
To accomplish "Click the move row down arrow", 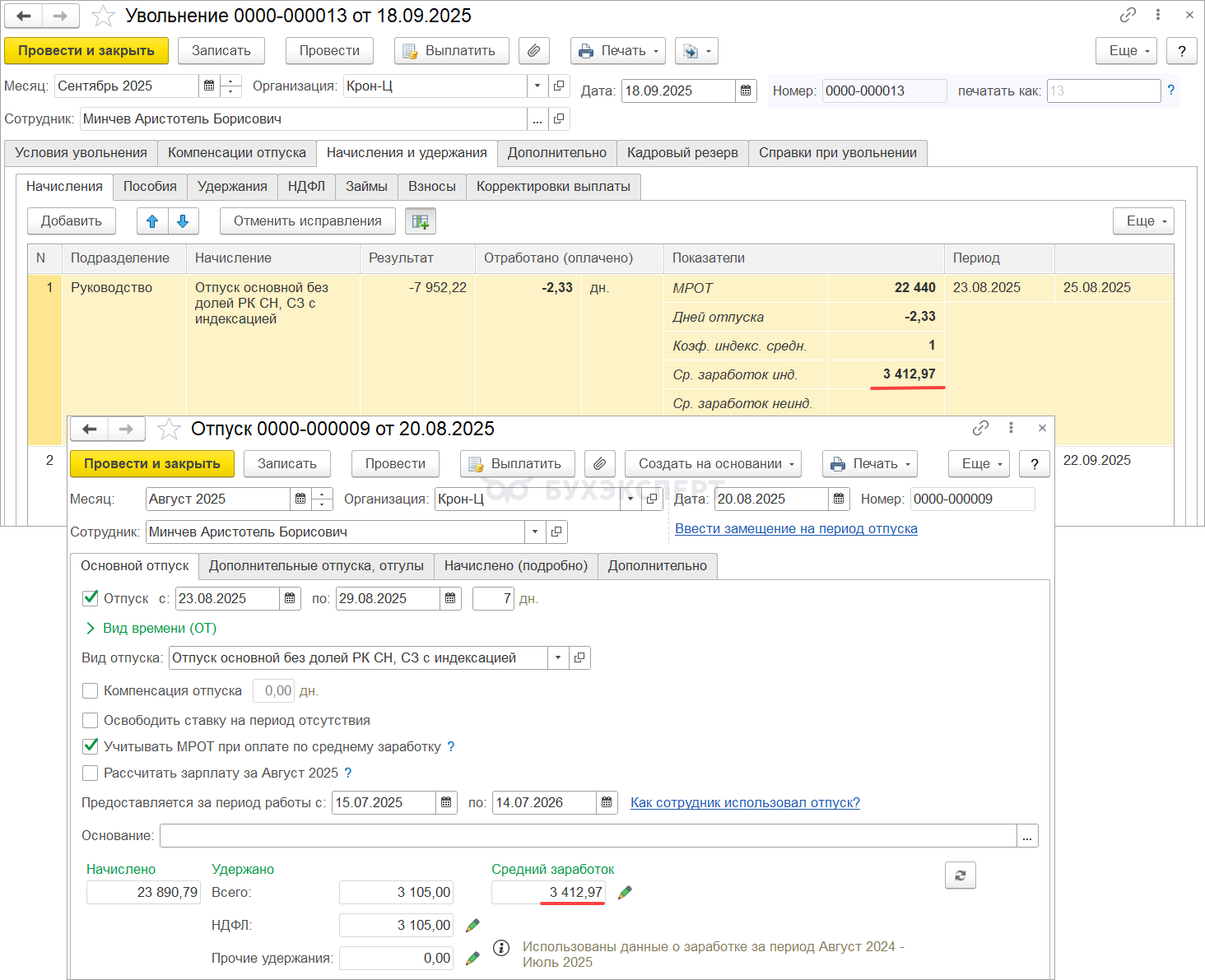I will [183, 221].
